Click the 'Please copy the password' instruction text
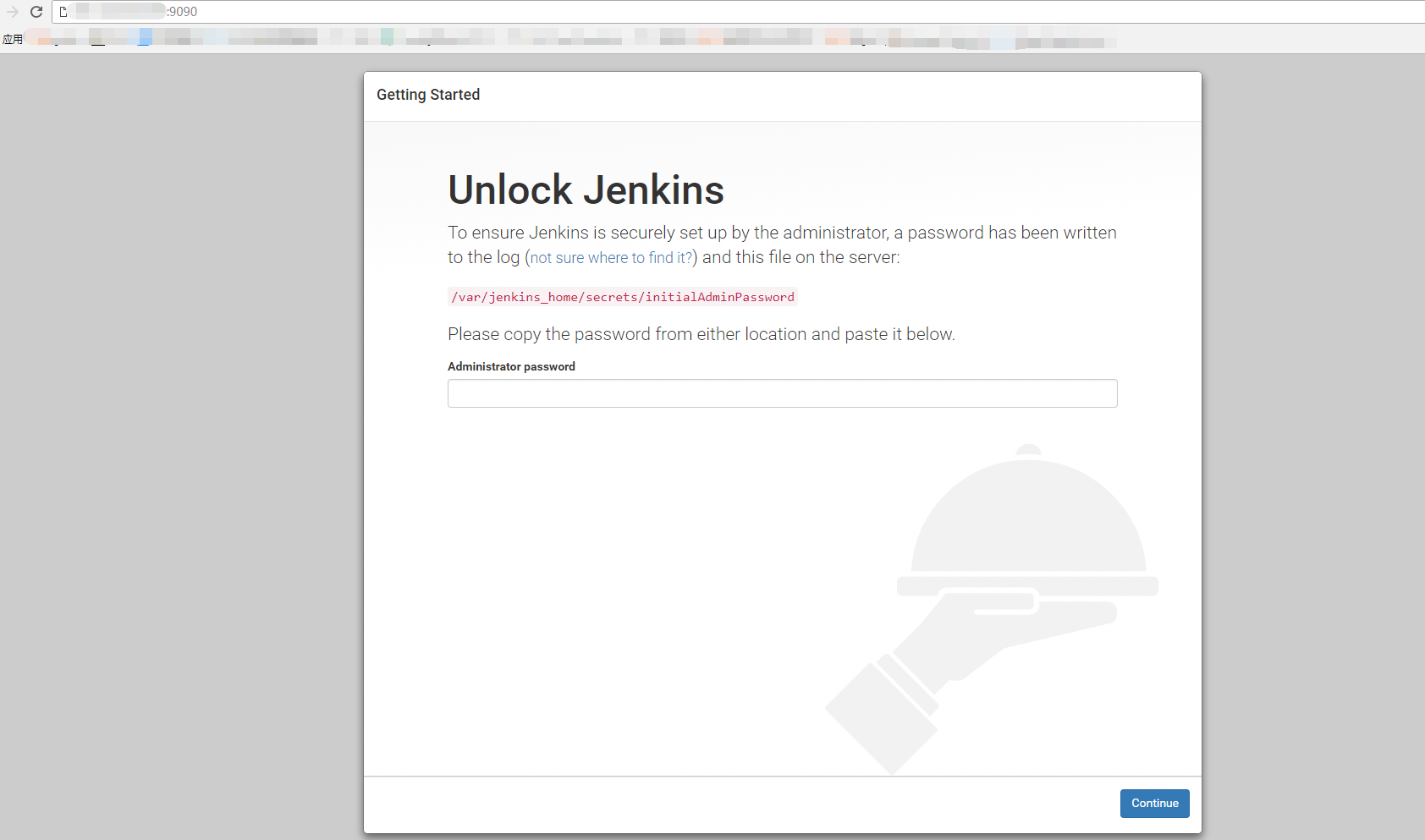Image resolution: width=1425 pixels, height=840 pixels. pyautogui.click(x=701, y=334)
